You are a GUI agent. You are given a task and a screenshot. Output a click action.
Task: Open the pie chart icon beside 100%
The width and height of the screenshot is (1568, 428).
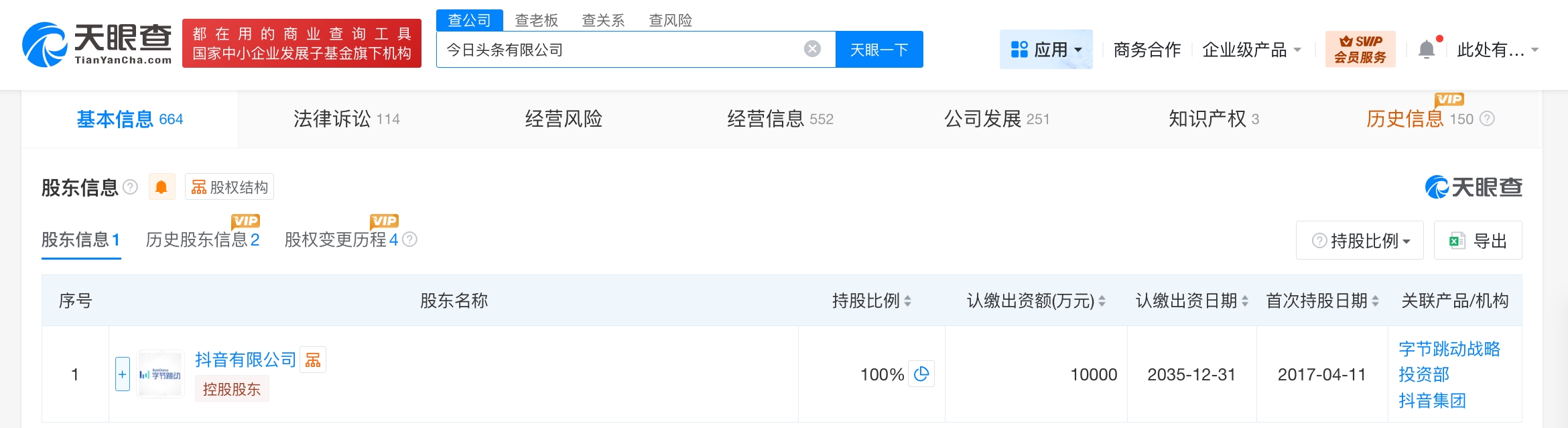click(x=921, y=374)
